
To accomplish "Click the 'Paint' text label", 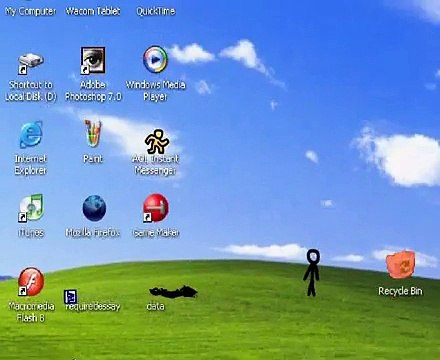I will (x=93, y=159).
